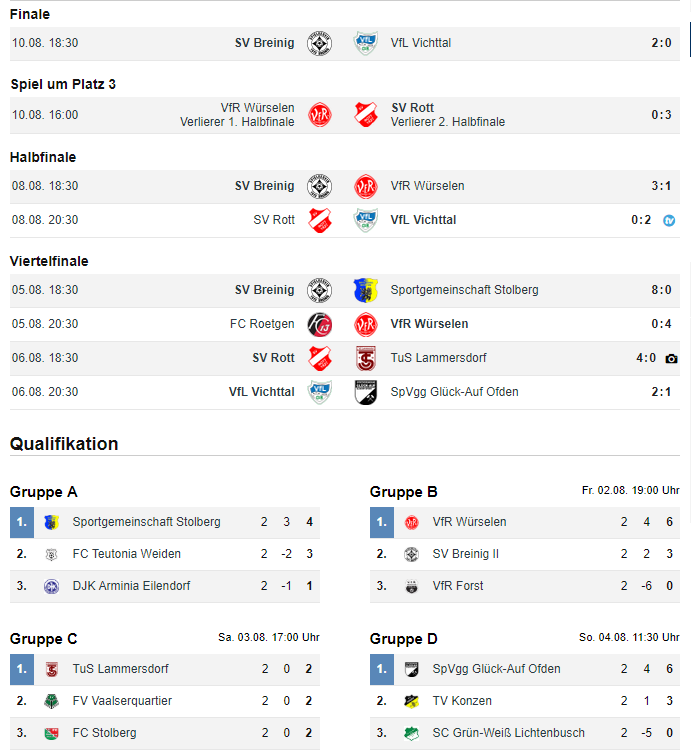The image size is (691, 751).
Task: Open FC Stolberg in Gruppe C table
Action: coord(104,733)
